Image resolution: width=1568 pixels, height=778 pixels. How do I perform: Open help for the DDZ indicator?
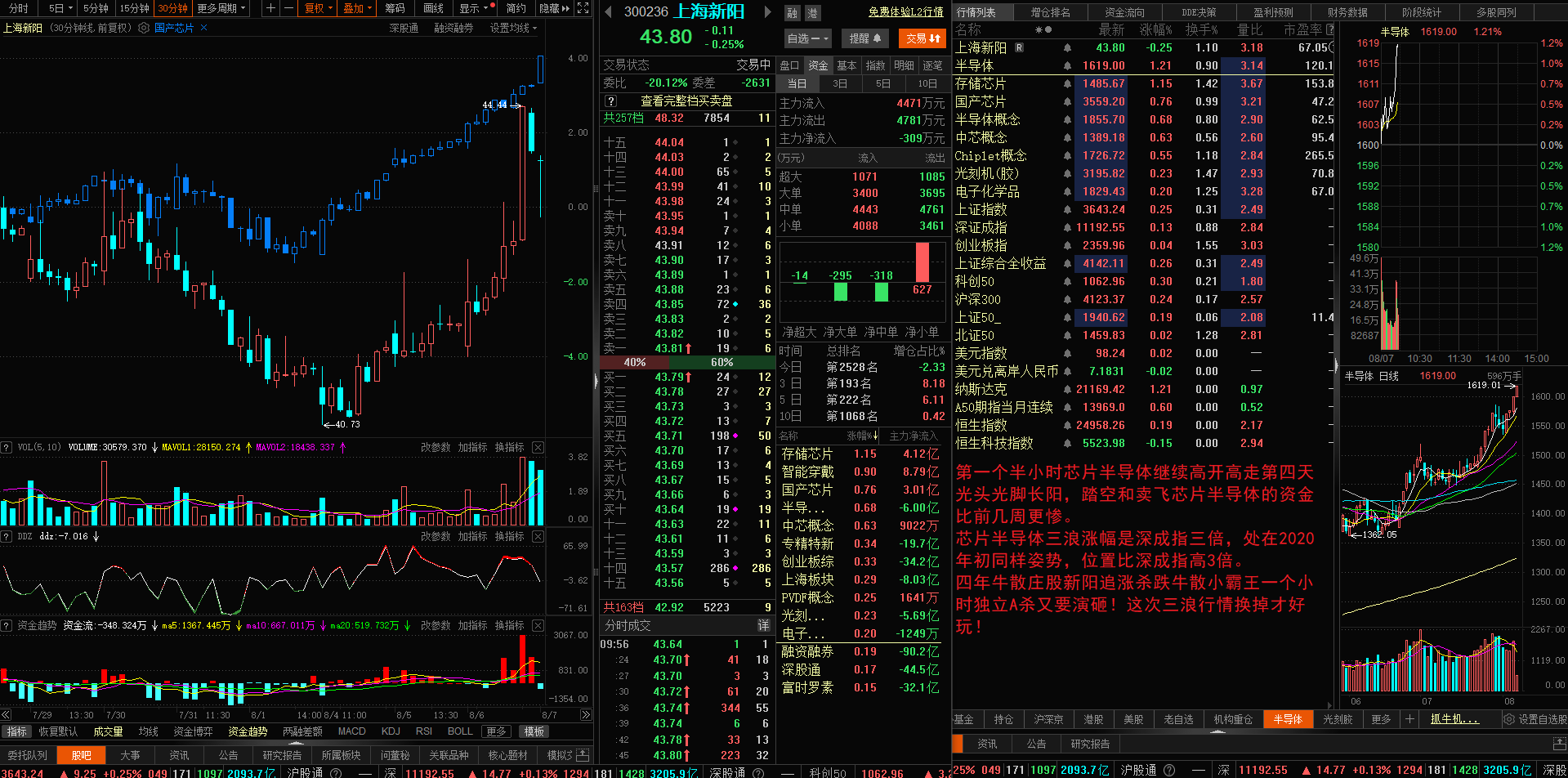(7, 536)
